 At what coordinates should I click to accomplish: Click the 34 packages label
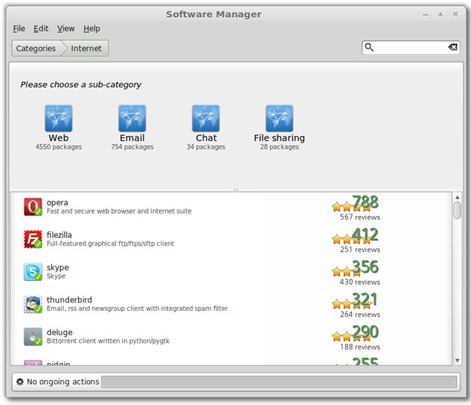[206, 147]
